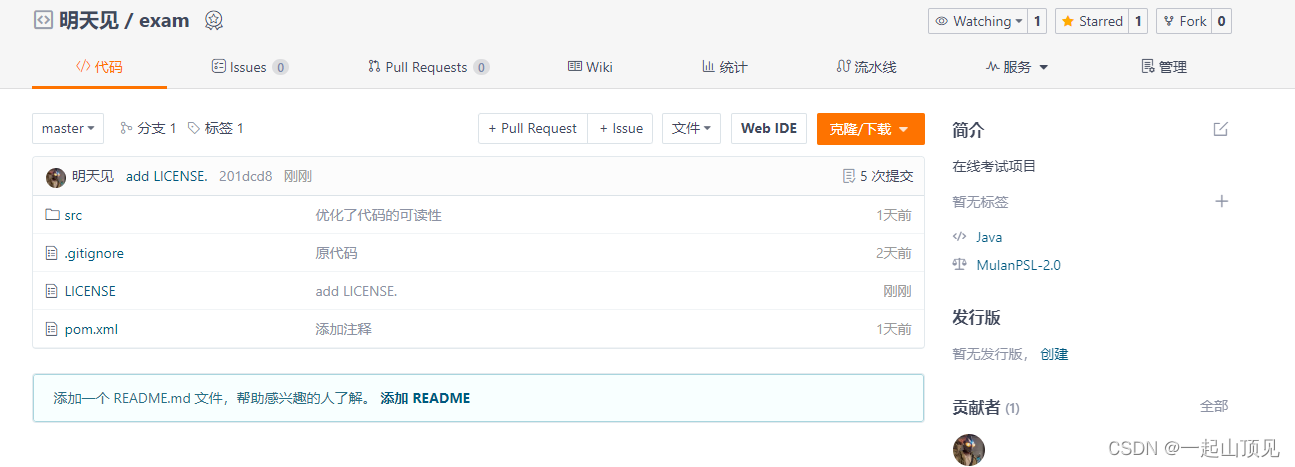Open the Pull Requests tab

click(427, 67)
